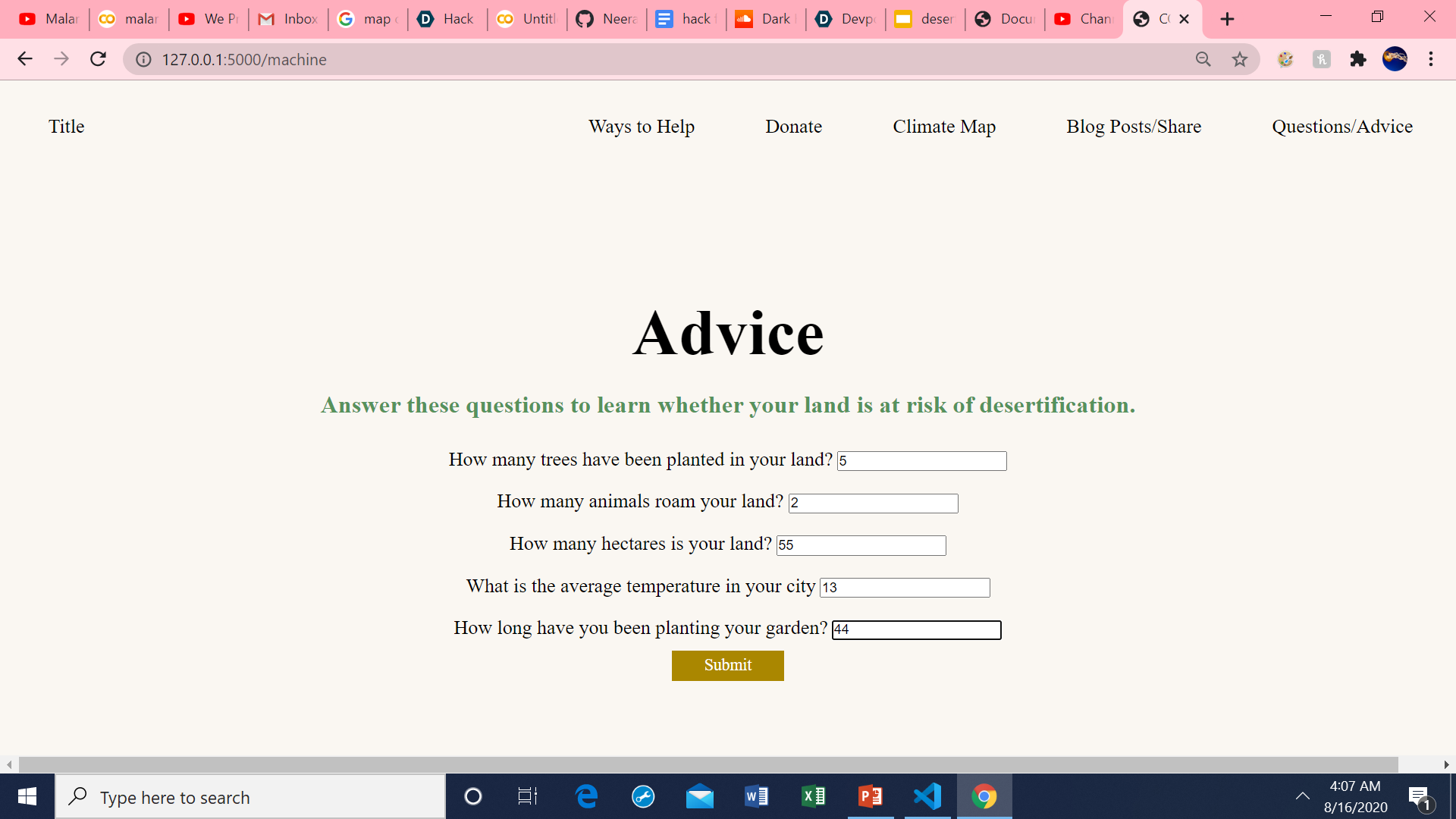Click the browser reload icon
Image resolution: width=1456 pixels, height=819 pixels.
click(x=98, y=59)
